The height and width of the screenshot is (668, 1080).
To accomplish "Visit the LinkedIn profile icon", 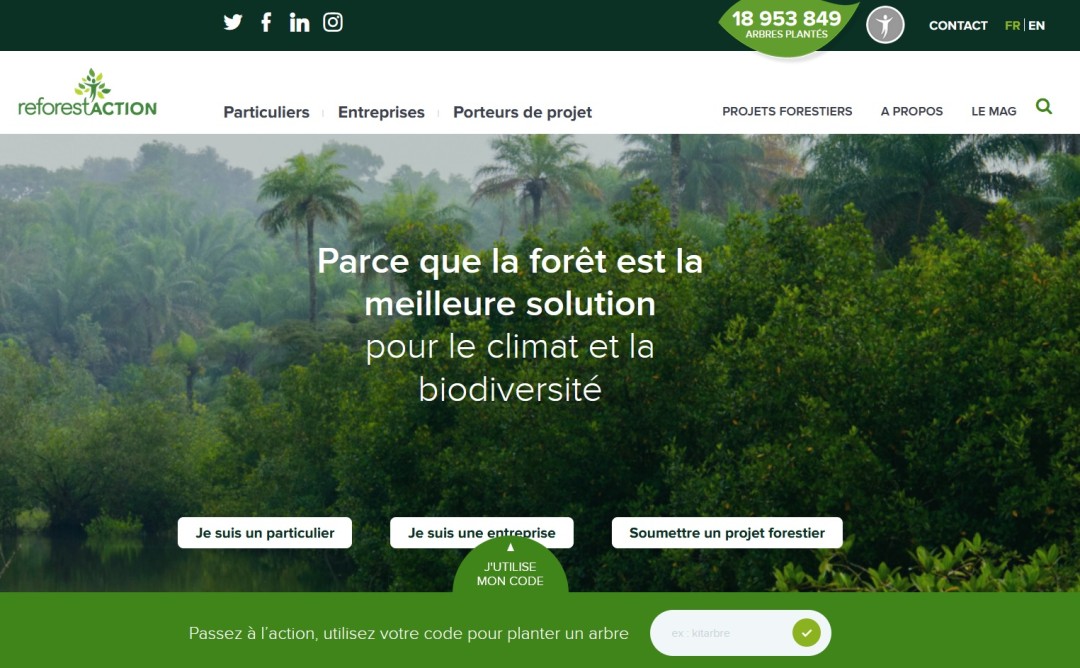I will [x=299, y=23].
